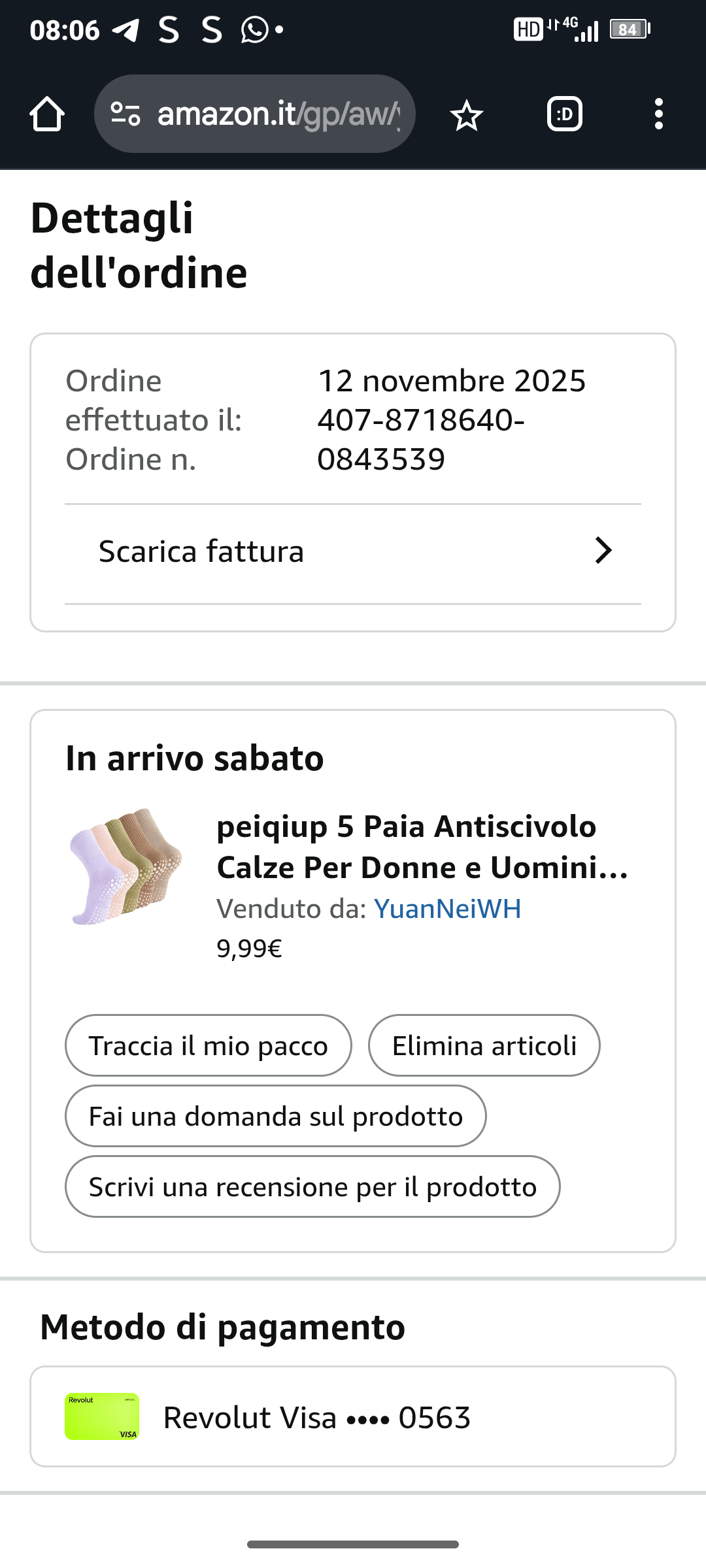The height and width of the screenshot is (1568, 706).
Task: Tap the WhatsApp notification icon
Action: click(254, 30)
